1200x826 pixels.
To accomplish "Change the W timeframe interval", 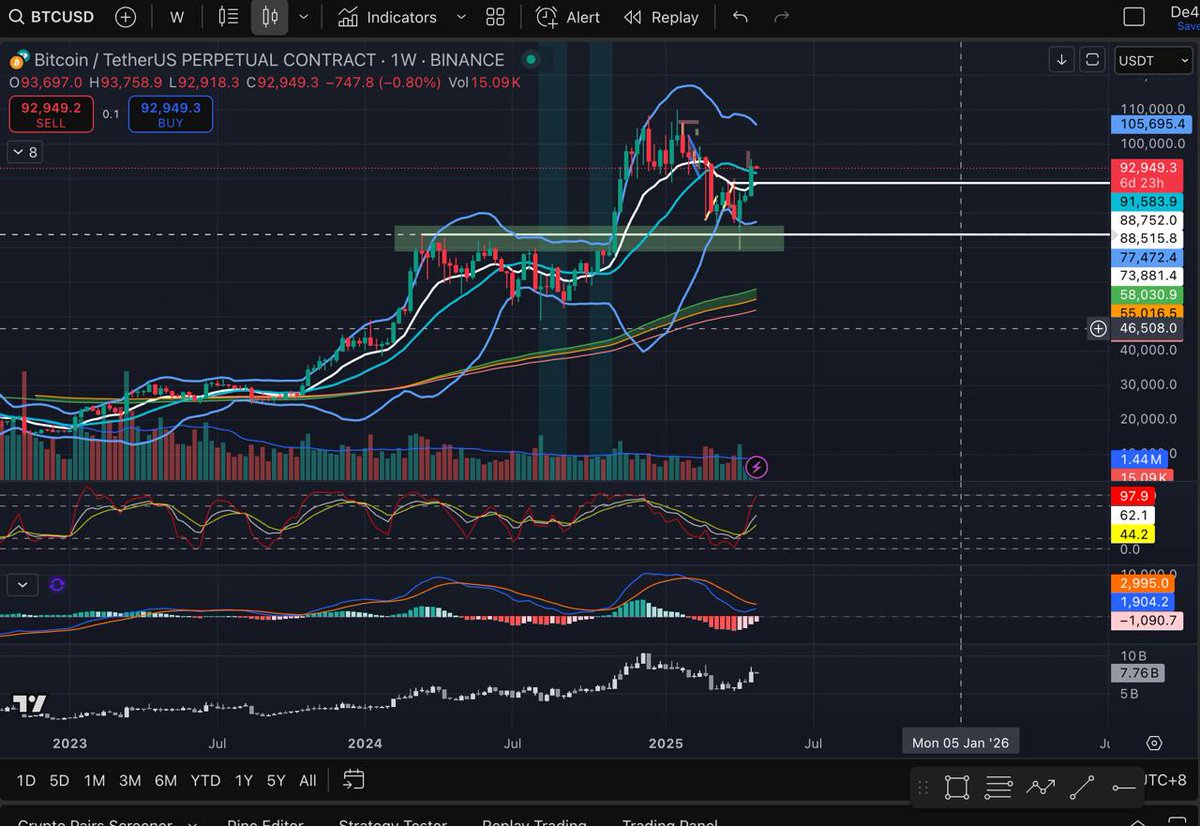I will coord(177,17).
